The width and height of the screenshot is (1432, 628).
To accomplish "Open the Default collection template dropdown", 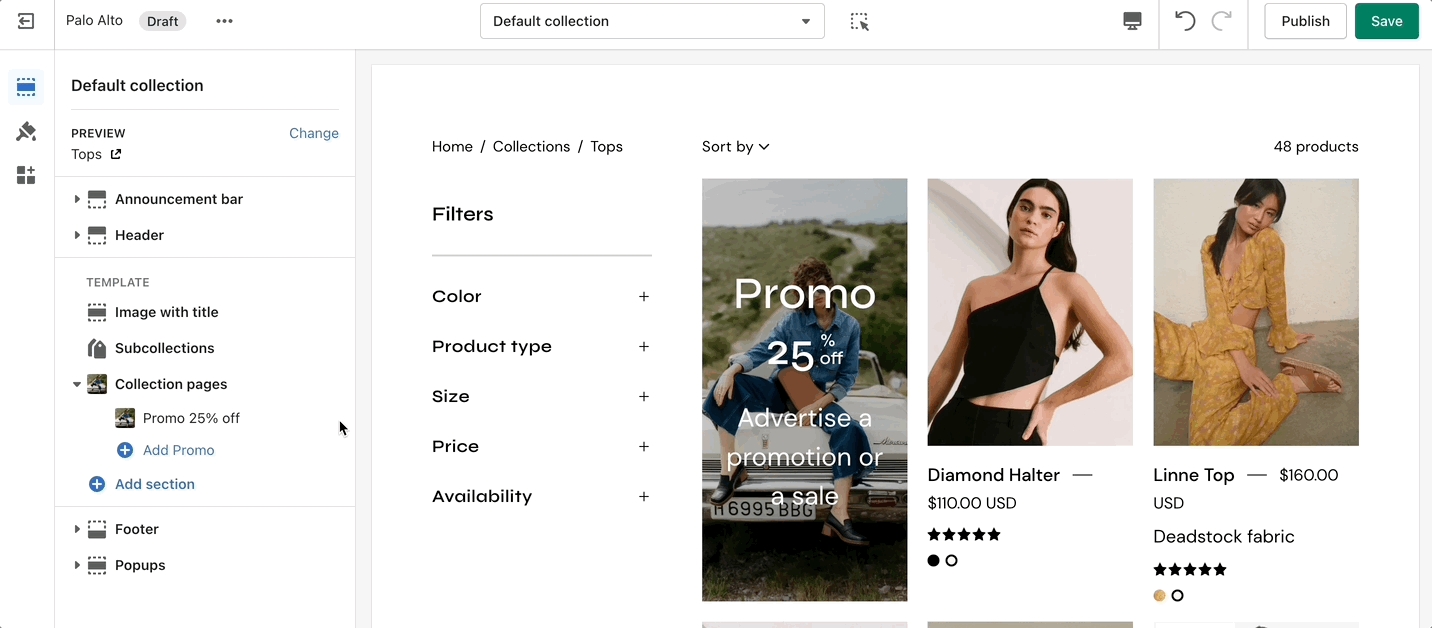I will (652, 21).
